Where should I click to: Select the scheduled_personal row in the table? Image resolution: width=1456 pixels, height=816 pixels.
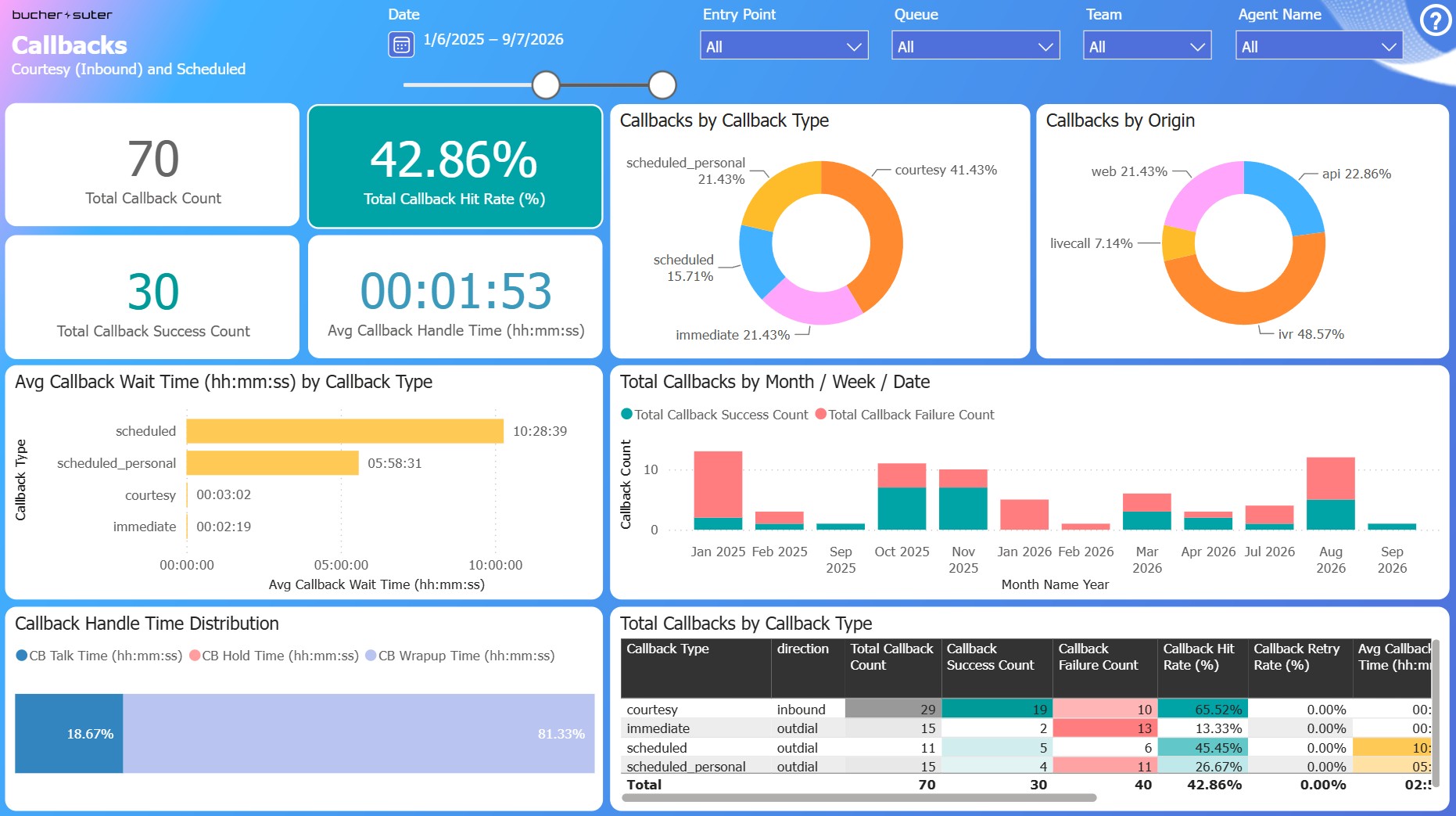tap(1026, 767)
